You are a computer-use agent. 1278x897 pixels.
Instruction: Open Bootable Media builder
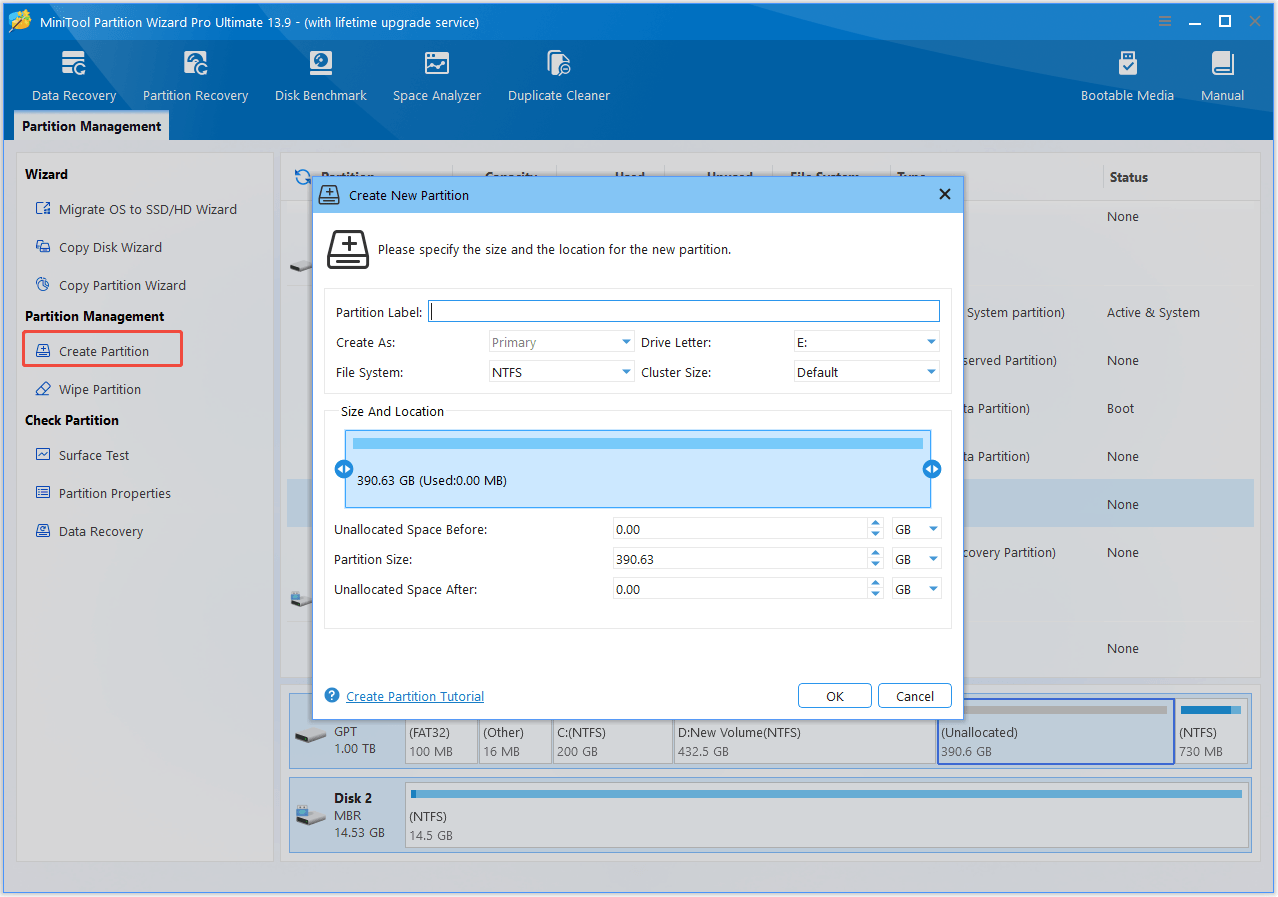coord(1127,76)
